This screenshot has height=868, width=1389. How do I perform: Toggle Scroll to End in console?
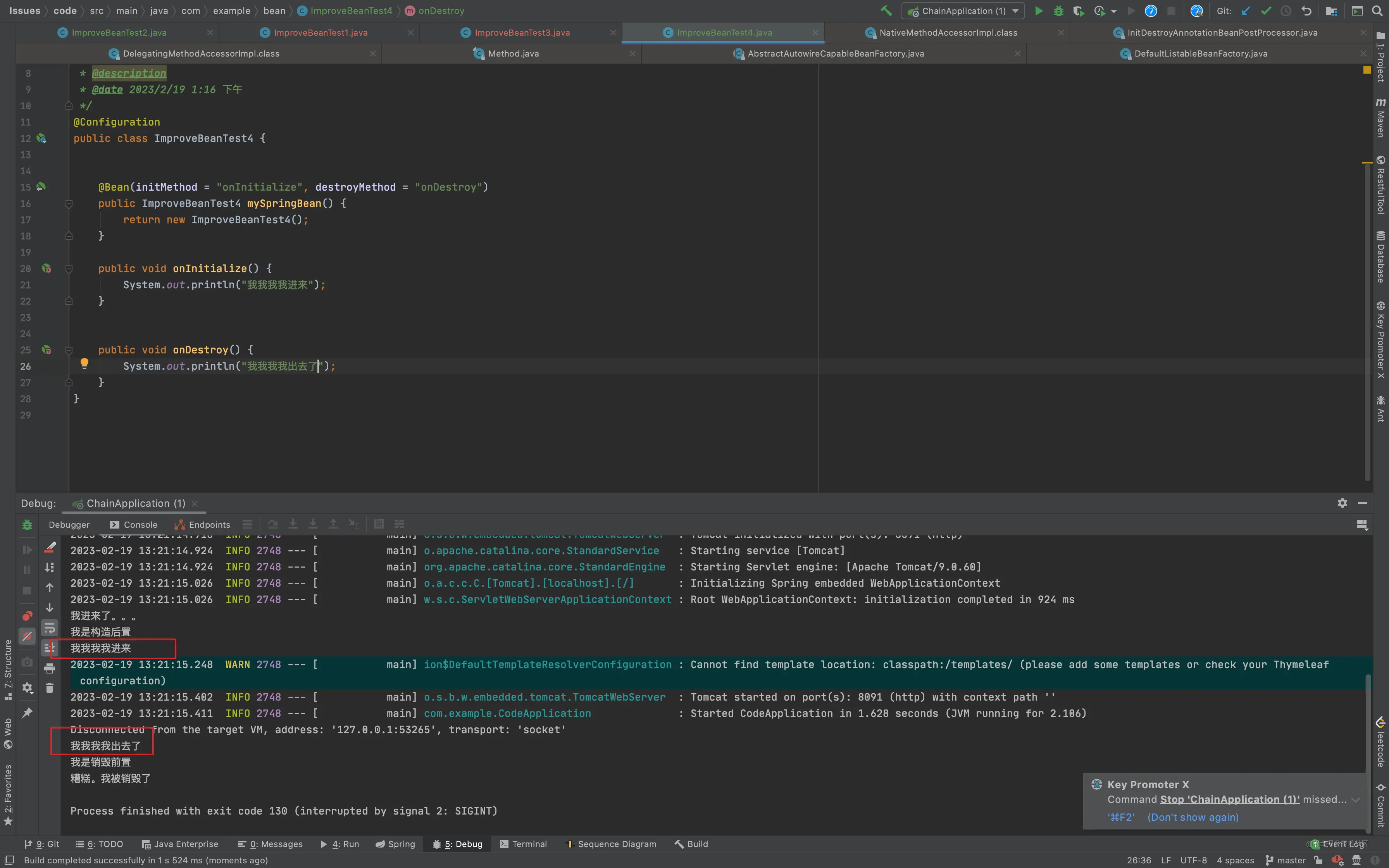click(x=50, y=648)
